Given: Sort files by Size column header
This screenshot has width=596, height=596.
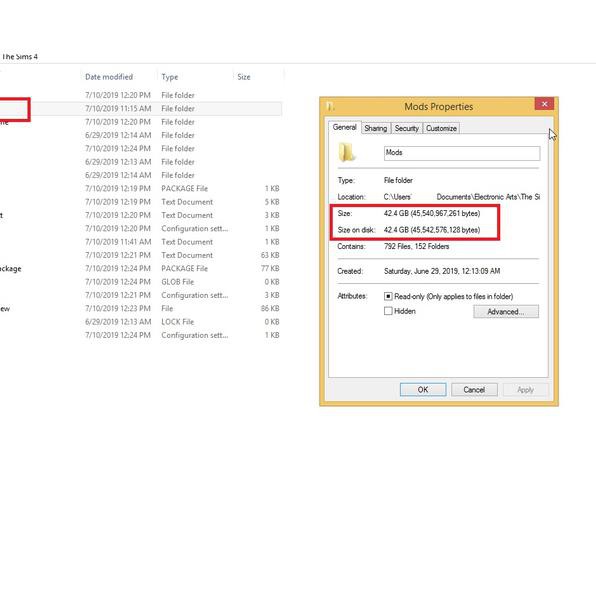Looking at the screenshot, I should pos(244,77).
